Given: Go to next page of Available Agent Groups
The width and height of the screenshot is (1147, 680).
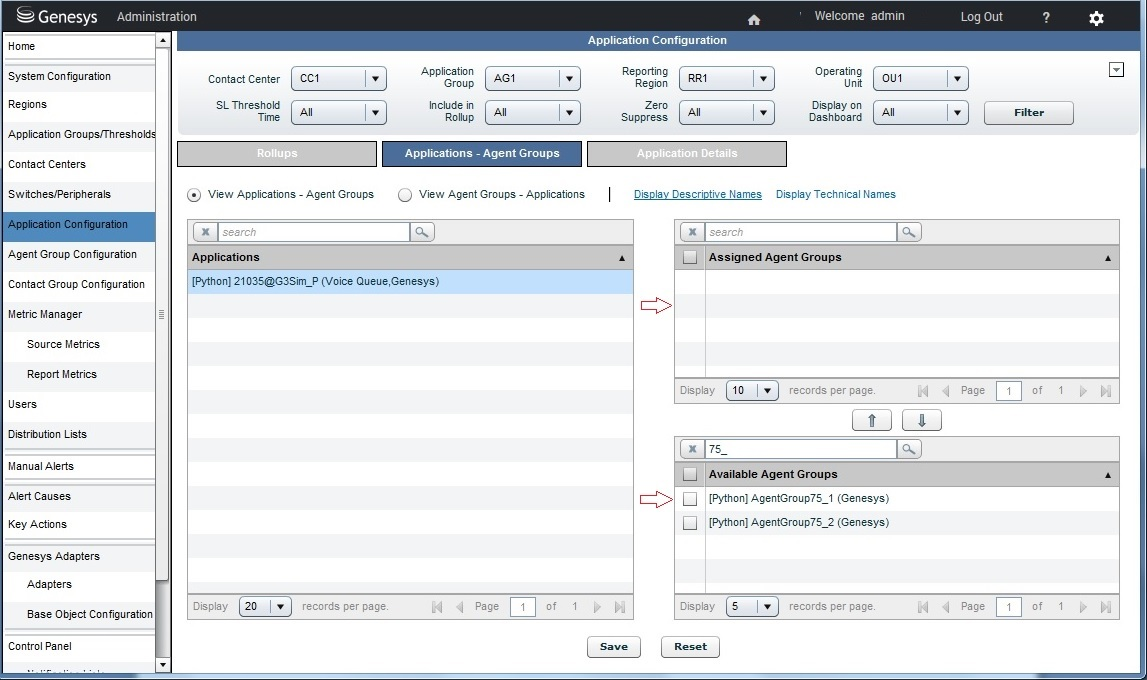Looking at the screenshot, I should coord(1083,607).
